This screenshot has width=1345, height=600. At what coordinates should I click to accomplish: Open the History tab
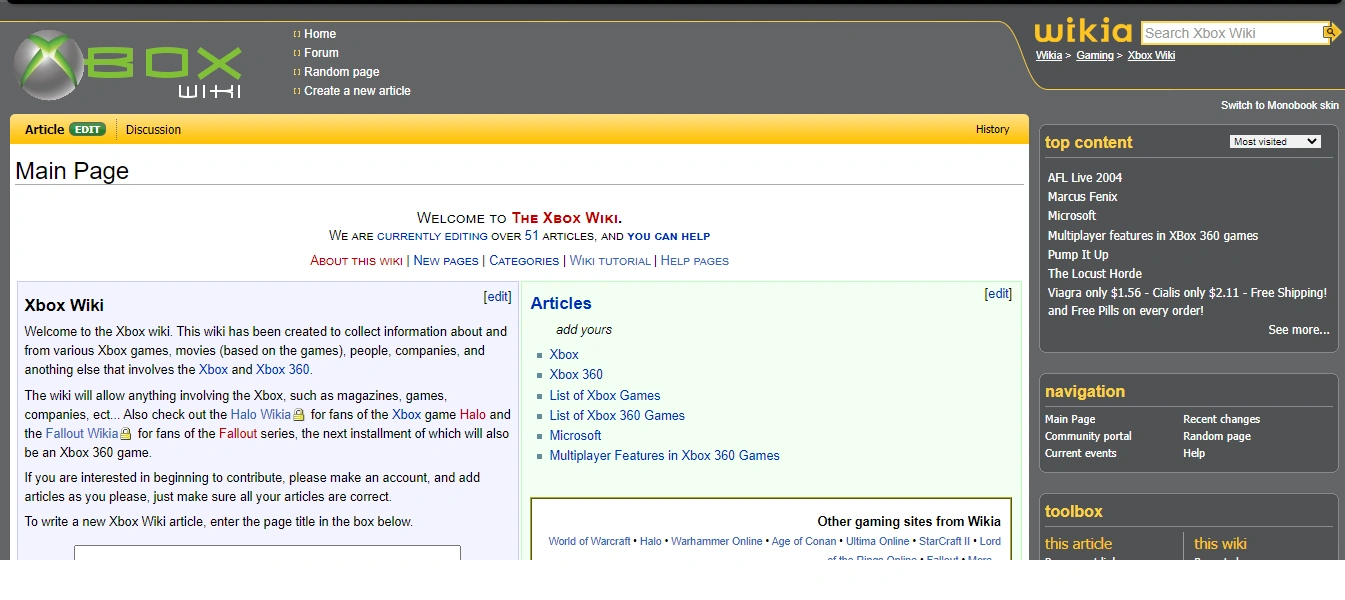992,129
